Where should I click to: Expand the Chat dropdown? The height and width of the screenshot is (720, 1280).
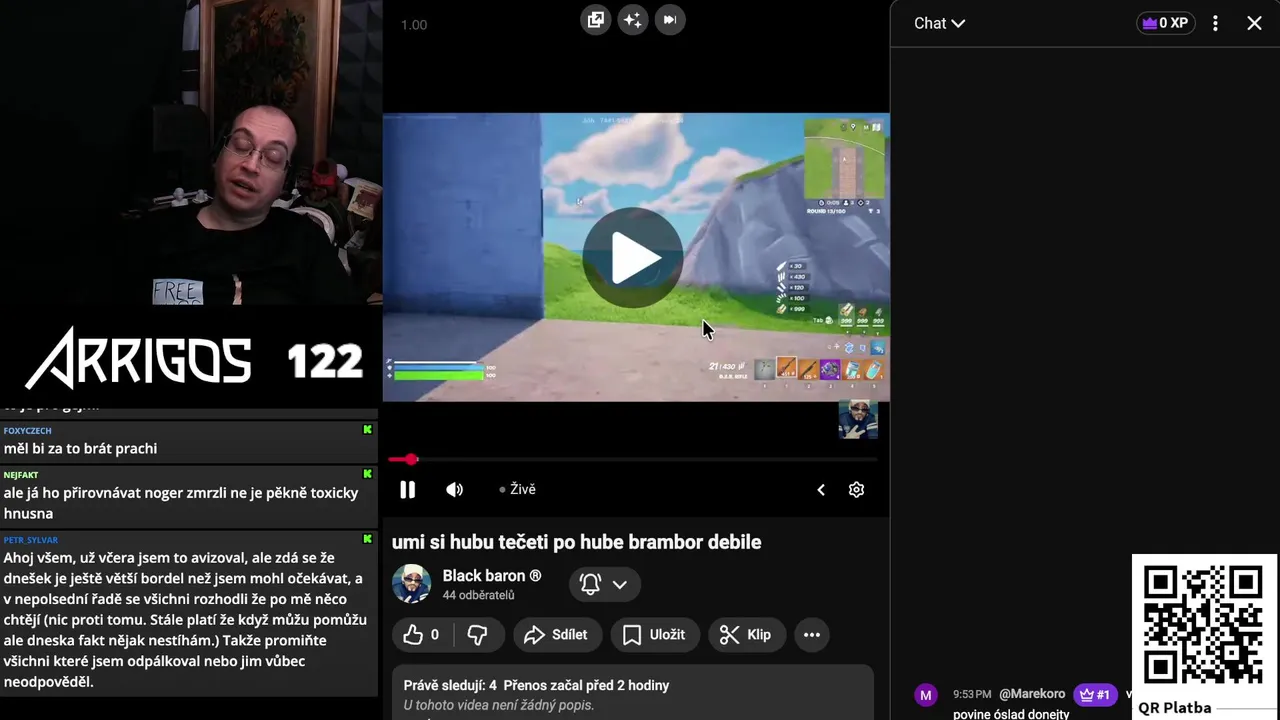939,23
